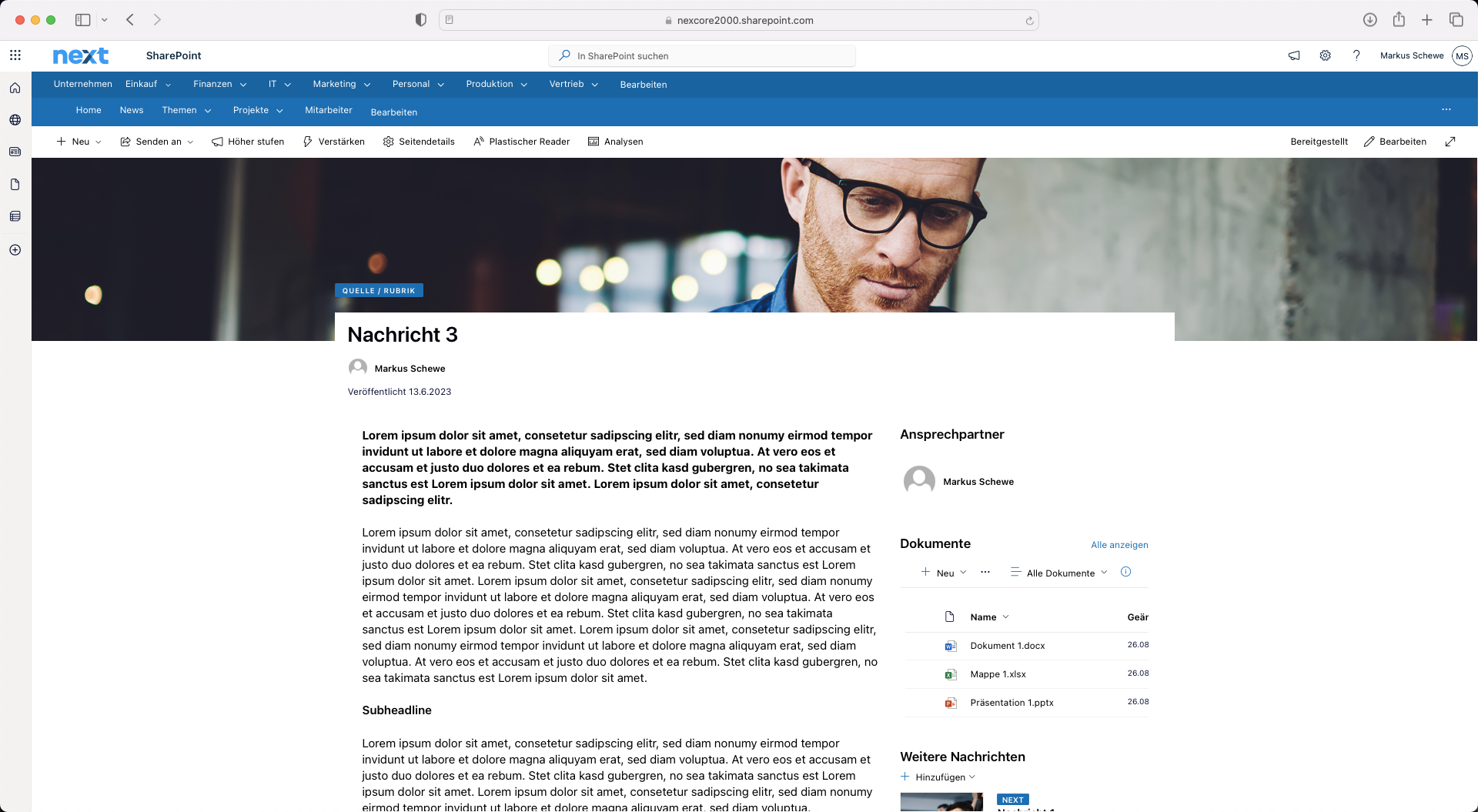Open Hinzufügen dropdown under Weitere Nachrichten

pyautogui.click(x=938, y=777)
